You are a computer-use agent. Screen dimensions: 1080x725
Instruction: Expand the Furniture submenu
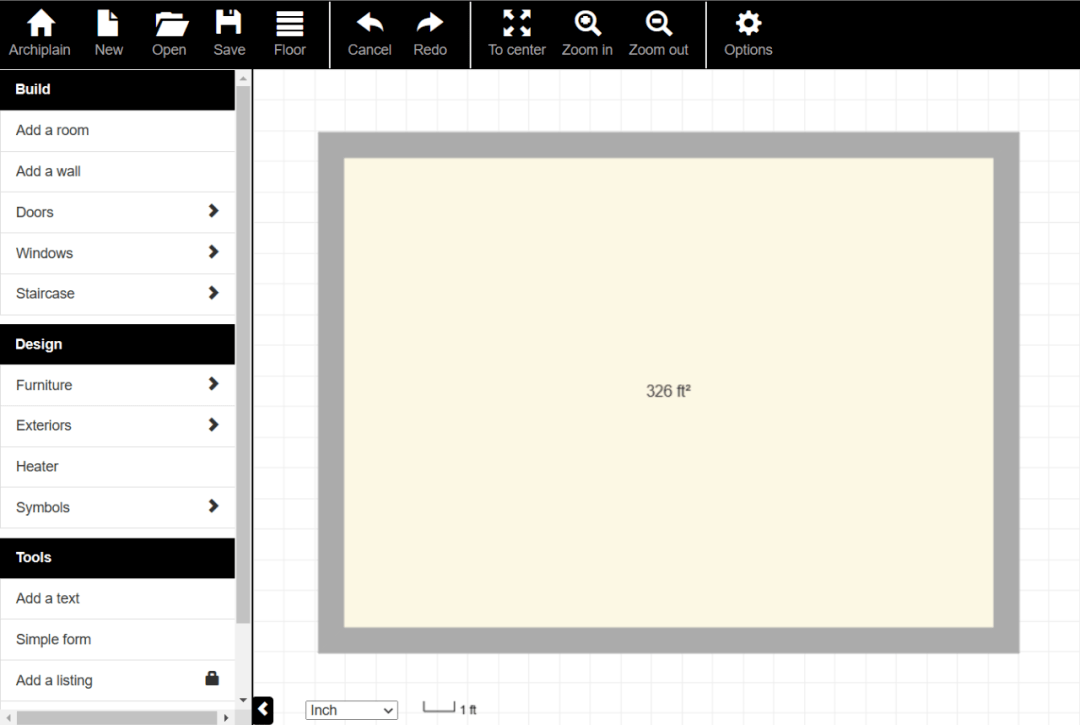coord(117,385)
